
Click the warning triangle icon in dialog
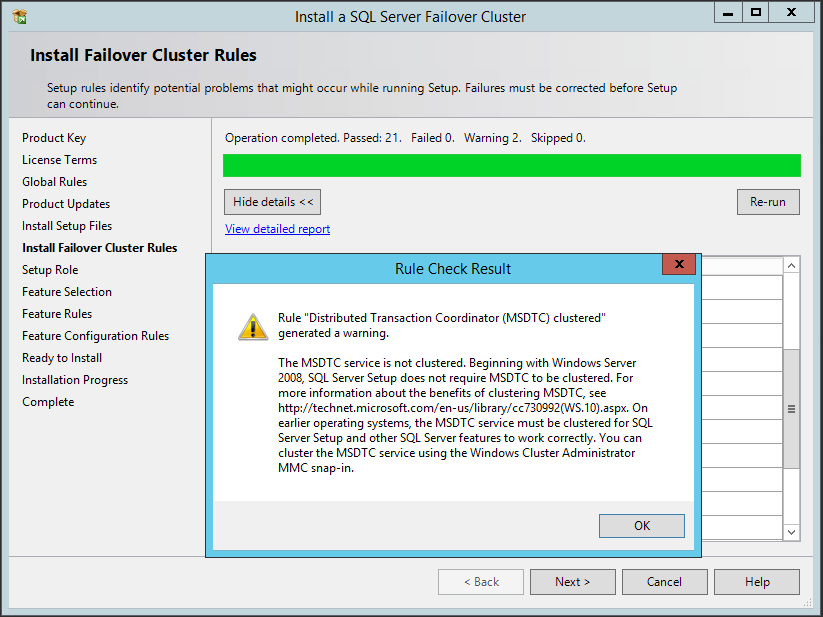[253, 327]
